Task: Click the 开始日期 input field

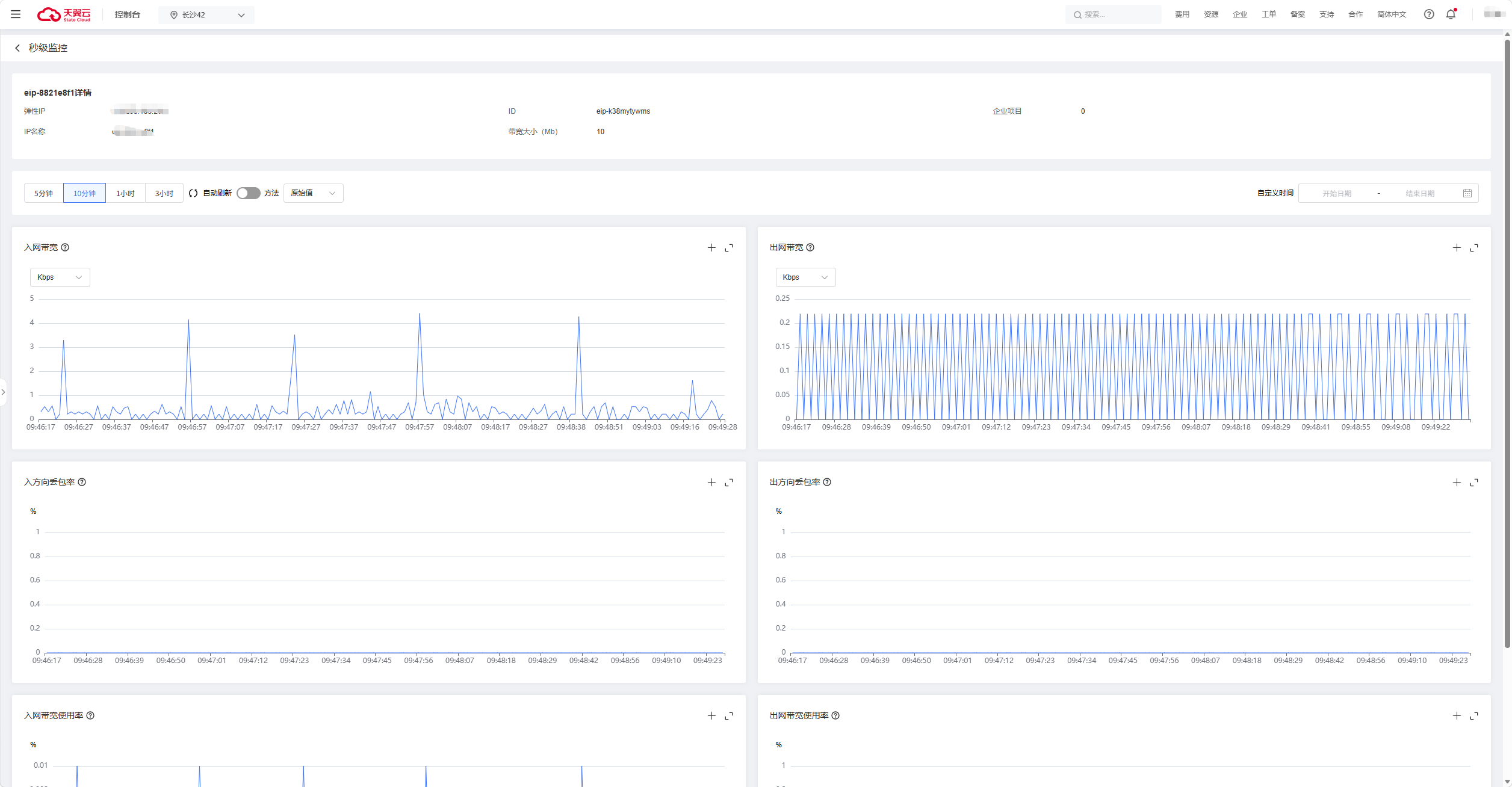Action: point(1337,193)
